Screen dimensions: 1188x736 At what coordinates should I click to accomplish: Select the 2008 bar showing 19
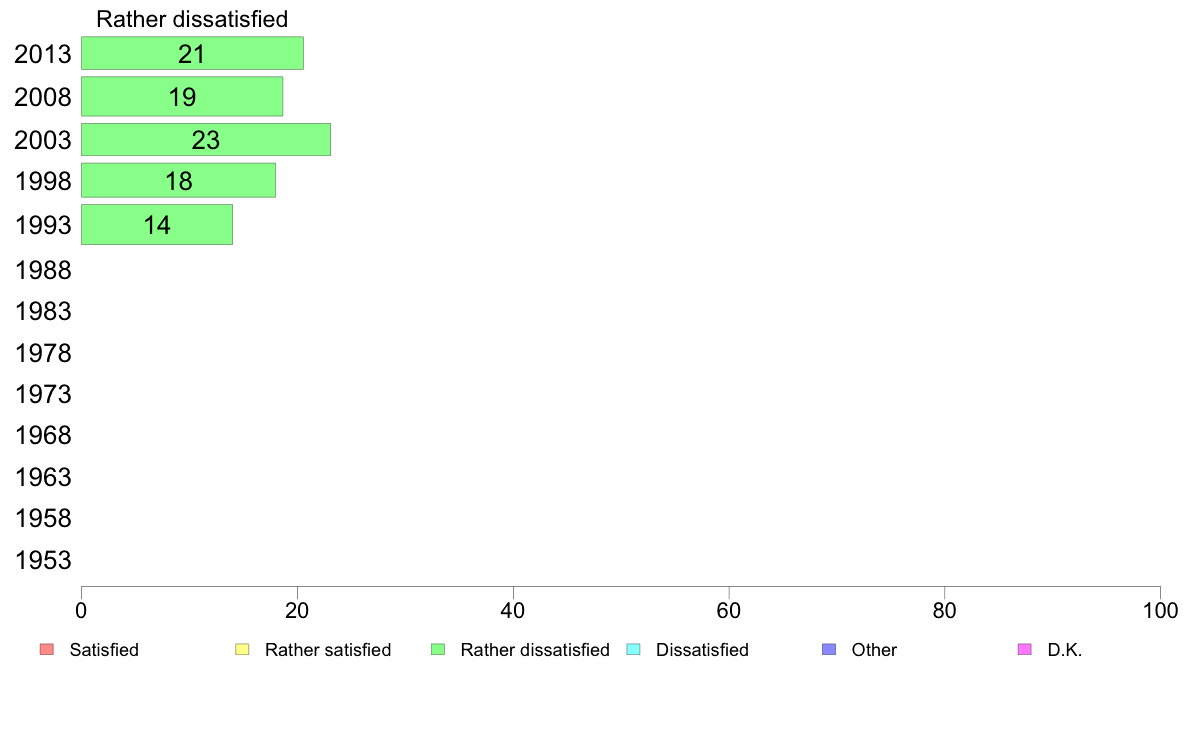tap(181, 97)
